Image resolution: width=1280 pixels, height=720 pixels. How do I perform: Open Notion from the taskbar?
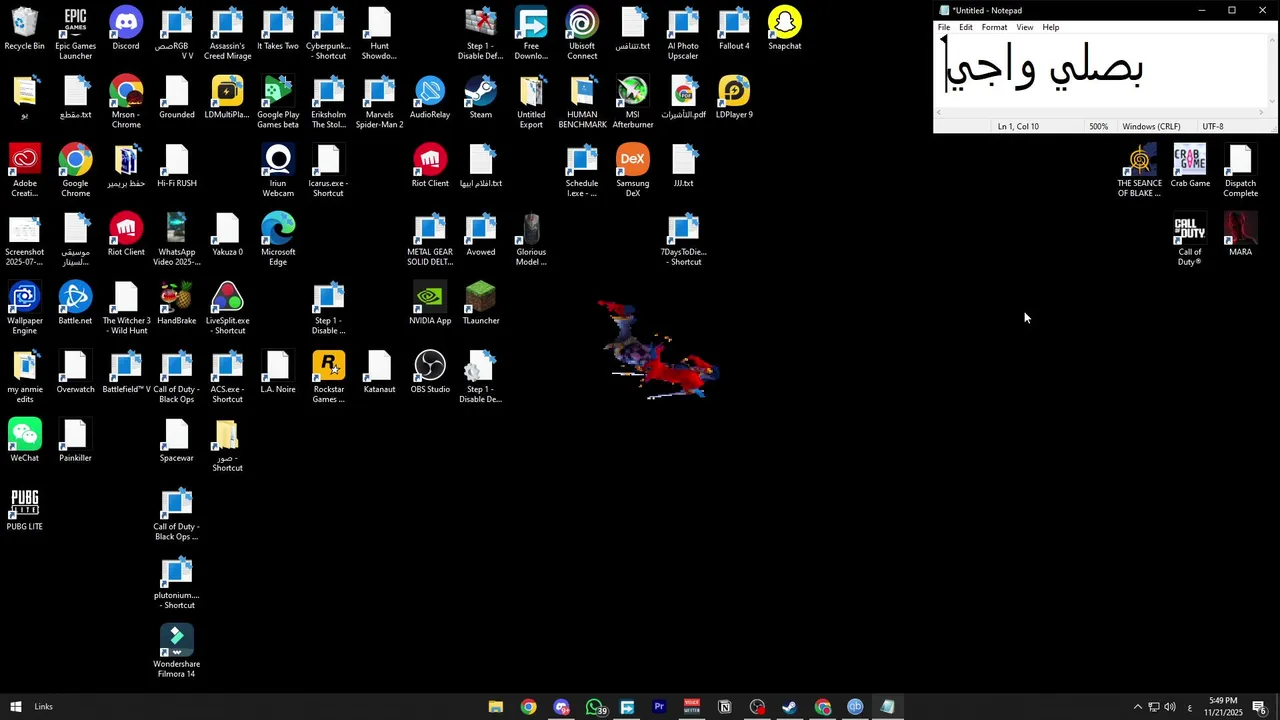[x=725, y=707]
